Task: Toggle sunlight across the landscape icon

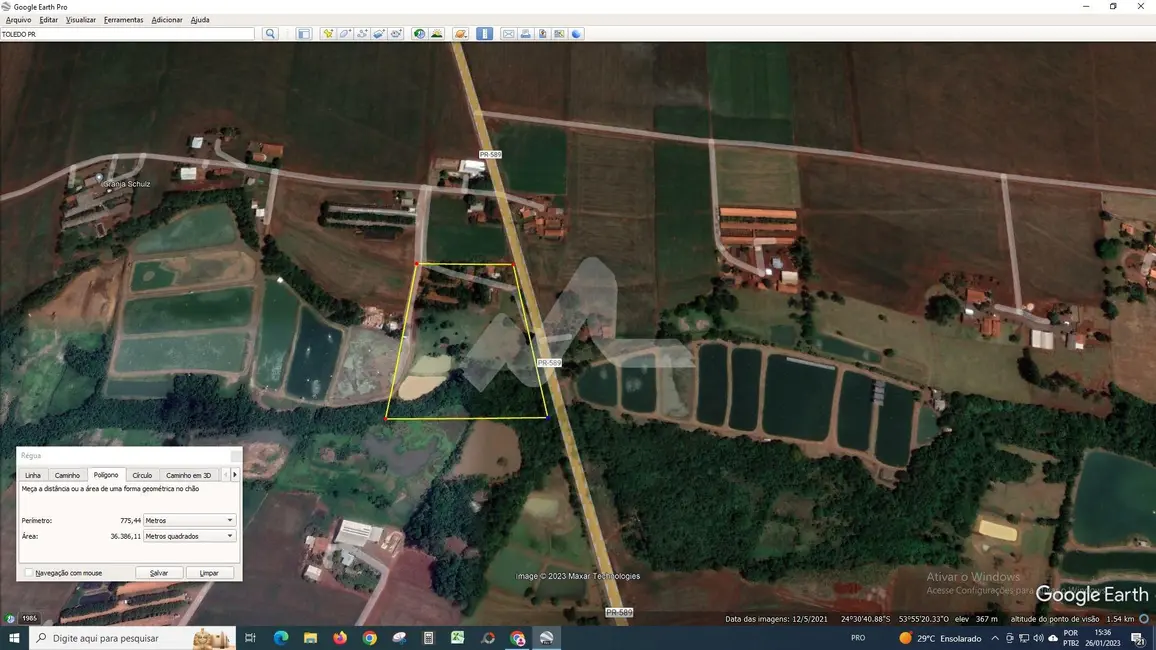Action: point(436,34)
